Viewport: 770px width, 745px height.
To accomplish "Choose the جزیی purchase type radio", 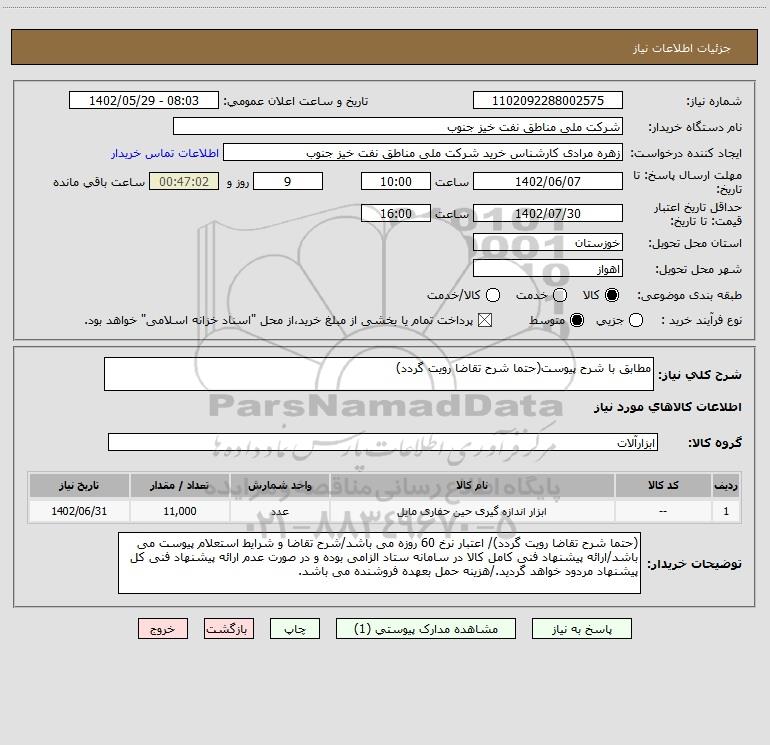I will [635, 320].
